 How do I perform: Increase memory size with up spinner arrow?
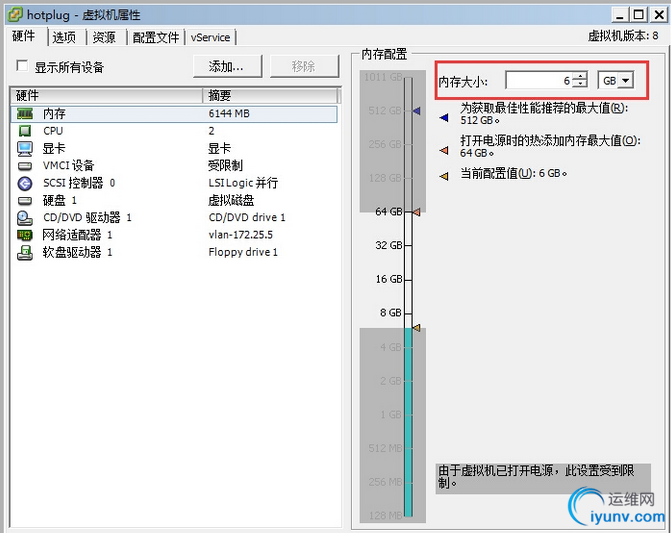[x=580, y=76]
